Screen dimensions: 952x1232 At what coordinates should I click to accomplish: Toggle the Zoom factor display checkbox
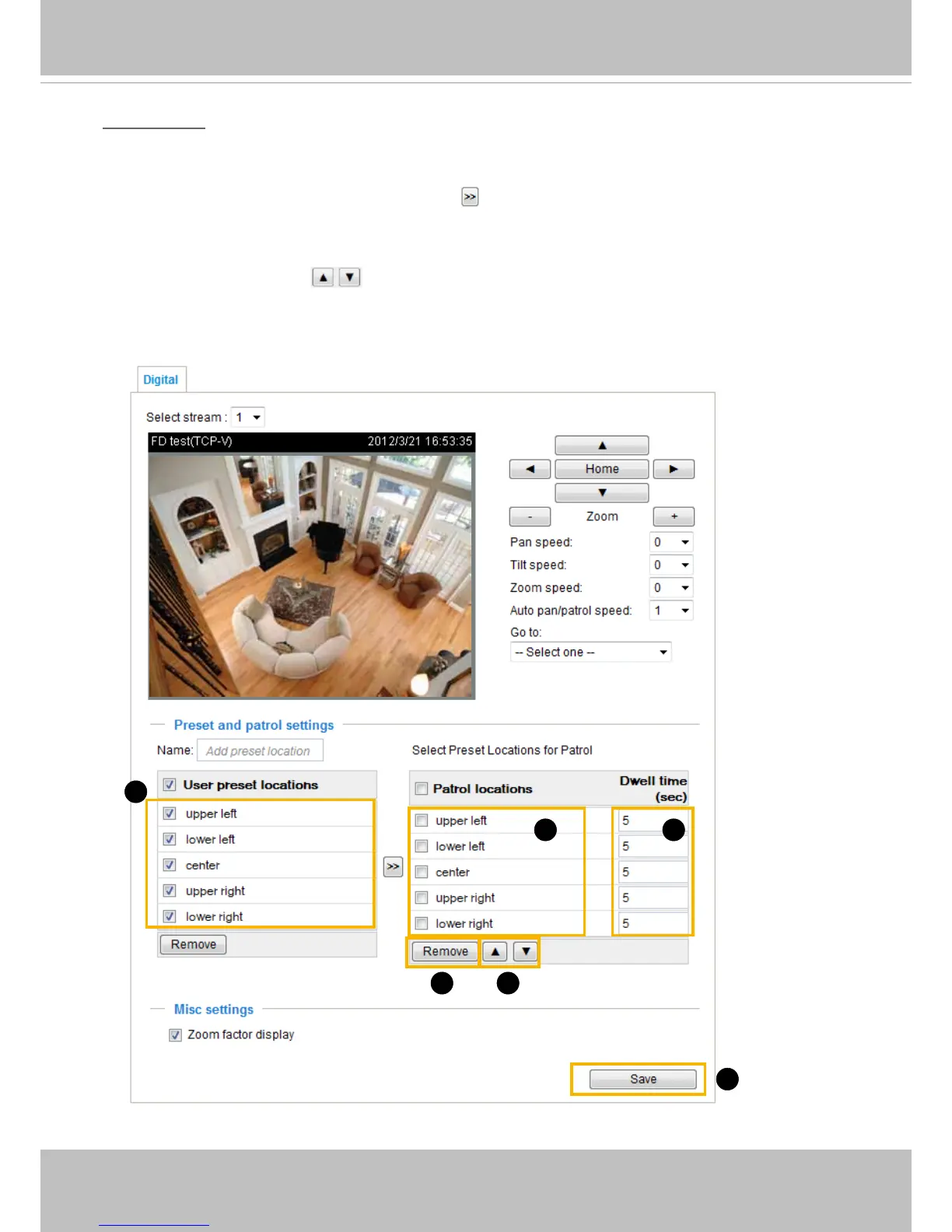click(x=176, y=1035)
